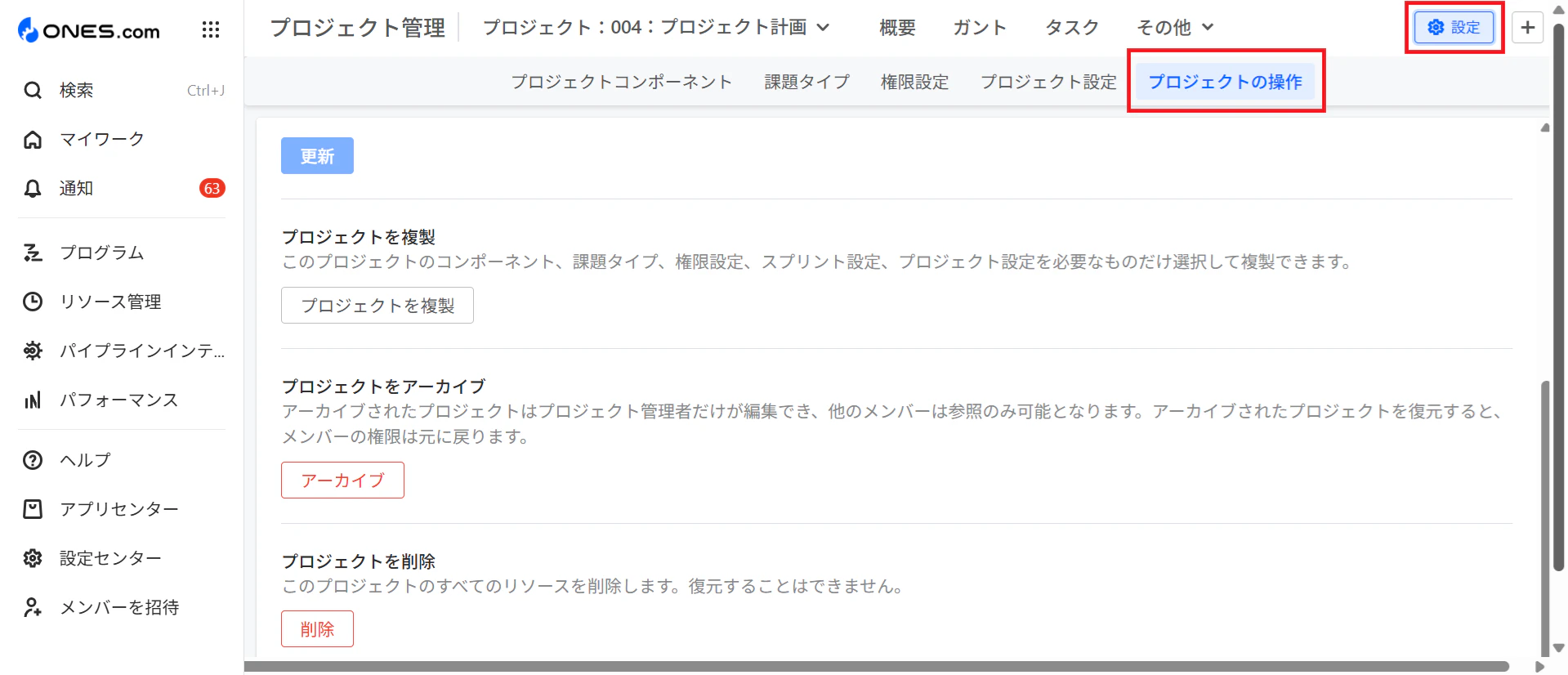
Task: Open 権限設定 tab
Action: (914, 82)
